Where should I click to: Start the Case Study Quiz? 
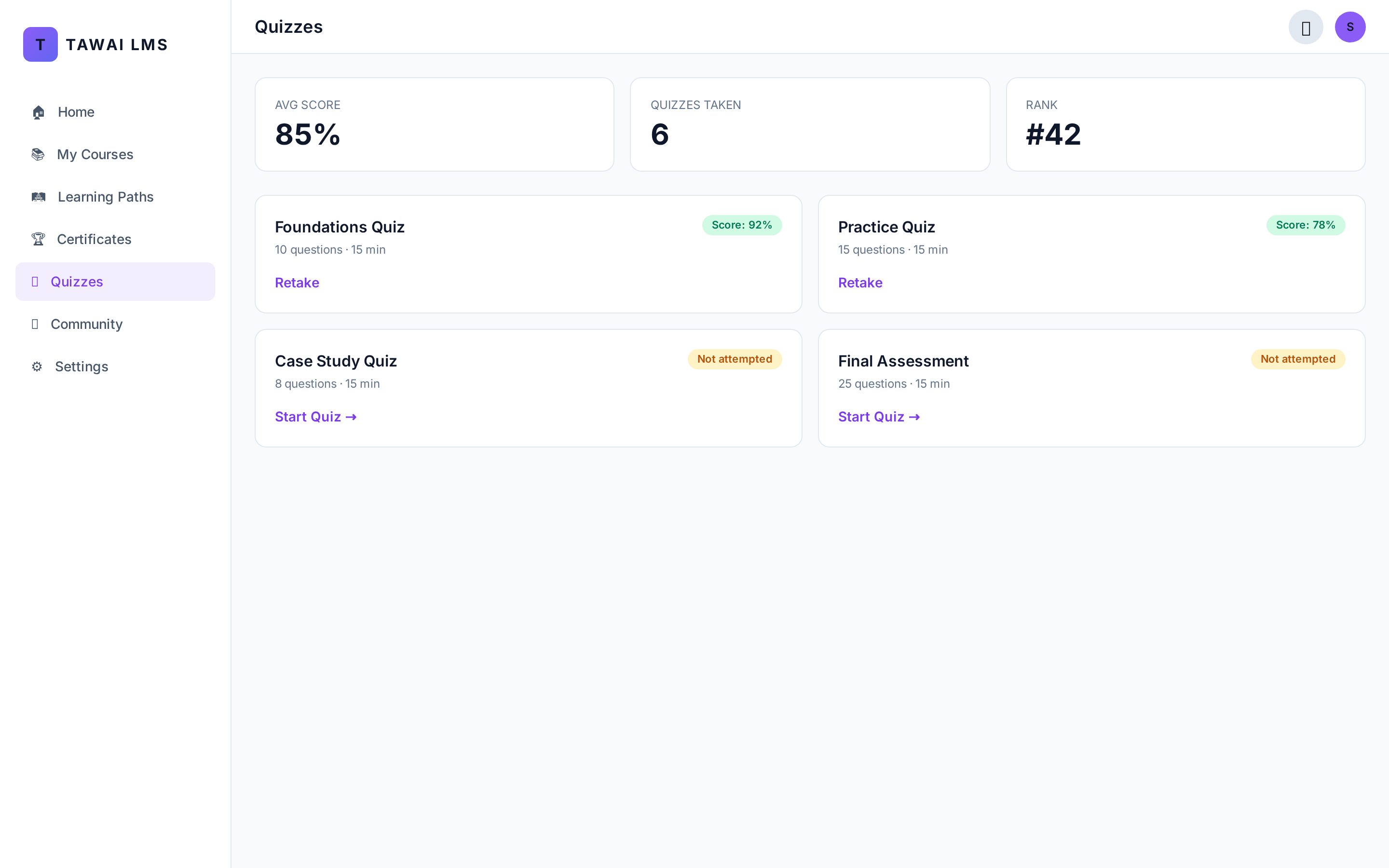[316, 417]
